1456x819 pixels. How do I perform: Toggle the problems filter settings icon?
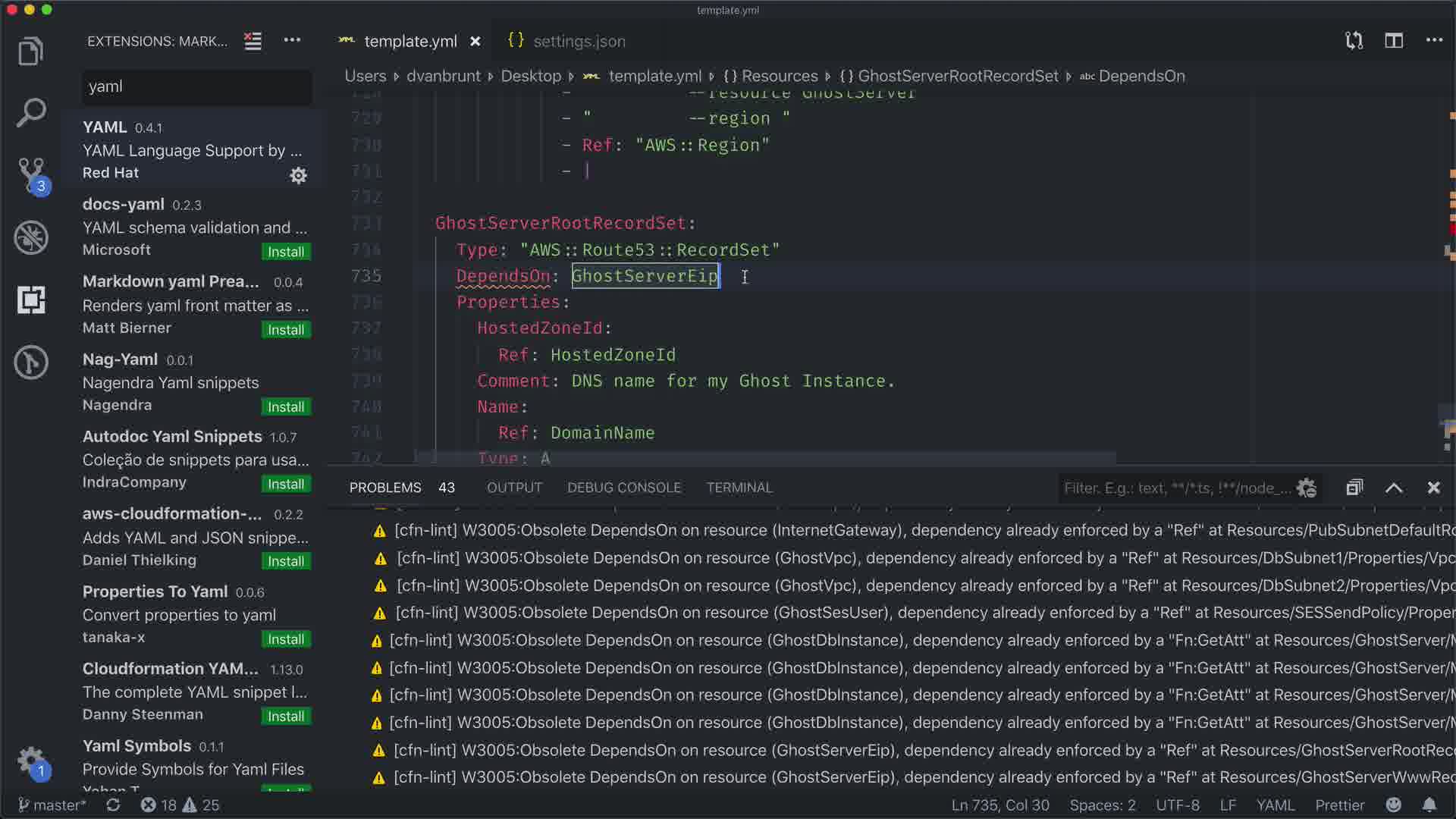click(1307, 488)
